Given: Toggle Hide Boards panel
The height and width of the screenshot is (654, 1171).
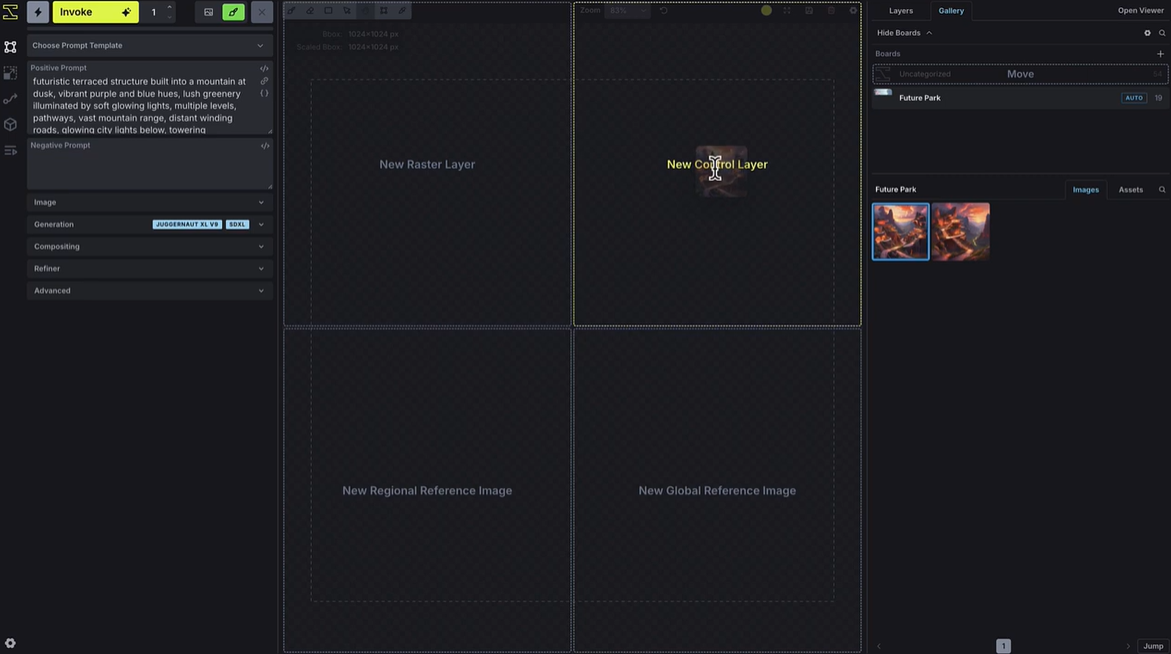Looking at the screenshot, I should [x=904, y=33].
